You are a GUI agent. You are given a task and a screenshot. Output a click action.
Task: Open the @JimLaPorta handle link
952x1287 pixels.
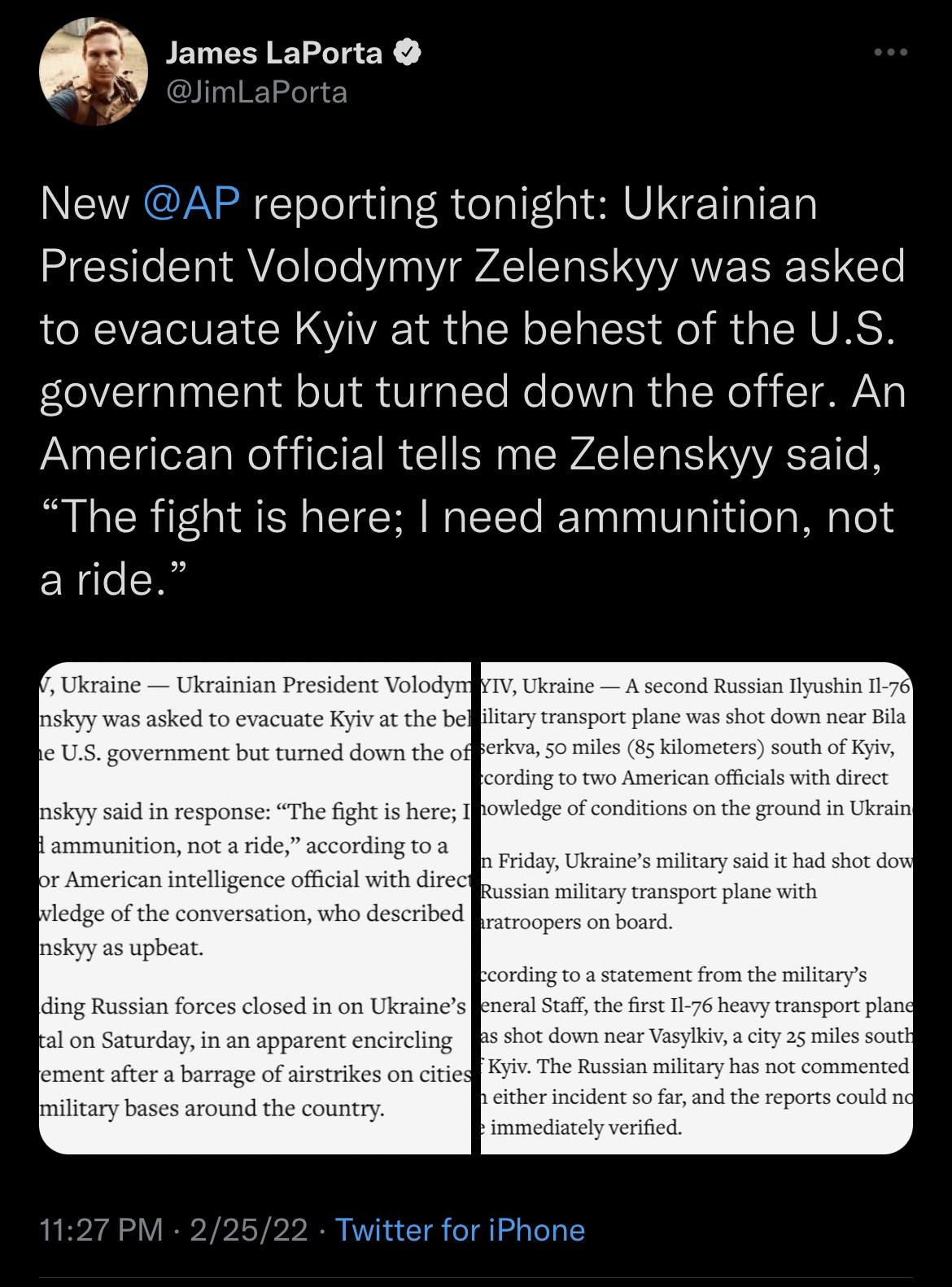click(x=256, y=93)
